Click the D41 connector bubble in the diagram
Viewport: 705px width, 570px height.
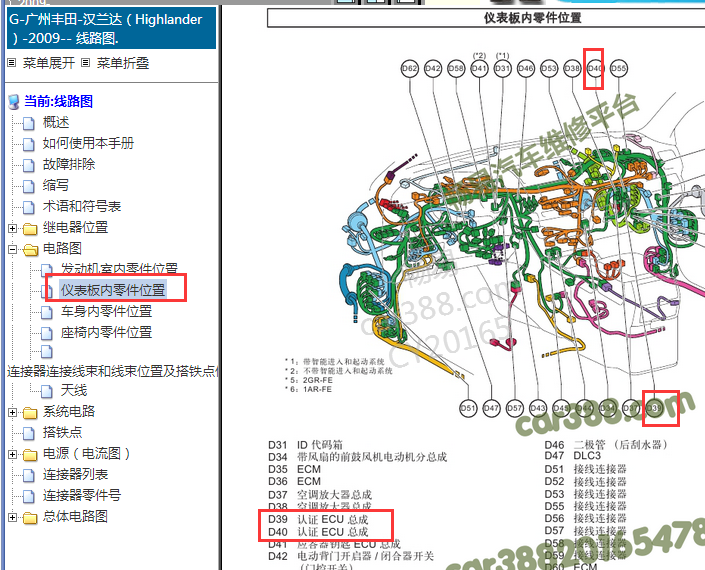pos(479,69)
